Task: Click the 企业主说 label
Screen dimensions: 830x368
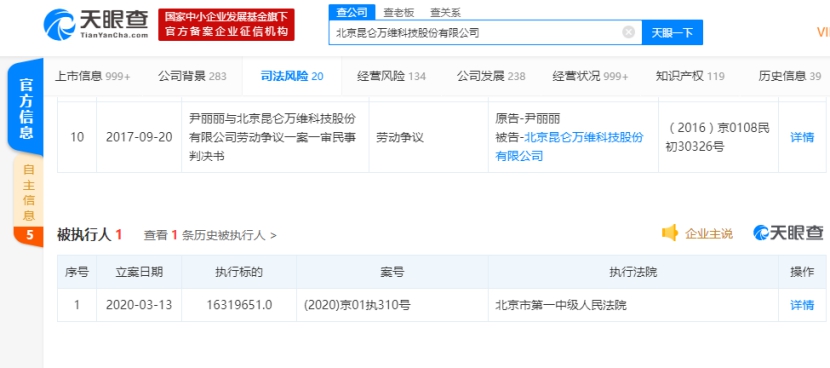Action: (x=709, y=234)
